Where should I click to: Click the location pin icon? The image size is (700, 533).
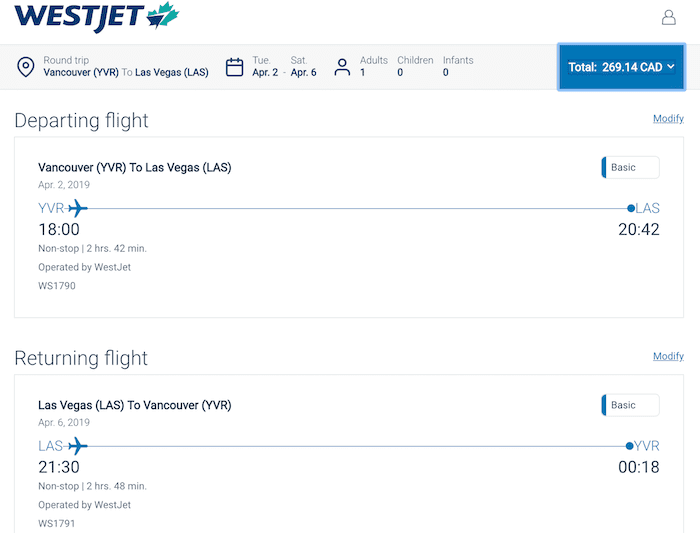[x=25, y=67]
